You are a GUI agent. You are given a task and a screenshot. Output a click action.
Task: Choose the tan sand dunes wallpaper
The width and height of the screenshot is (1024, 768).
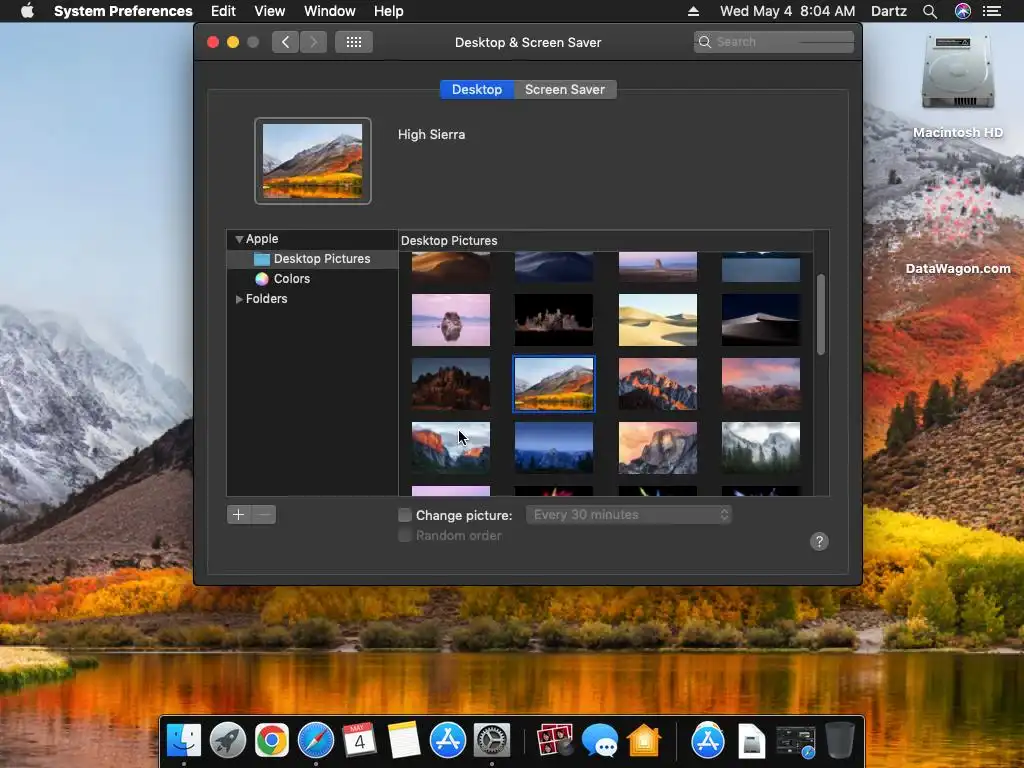click(658, 319)
